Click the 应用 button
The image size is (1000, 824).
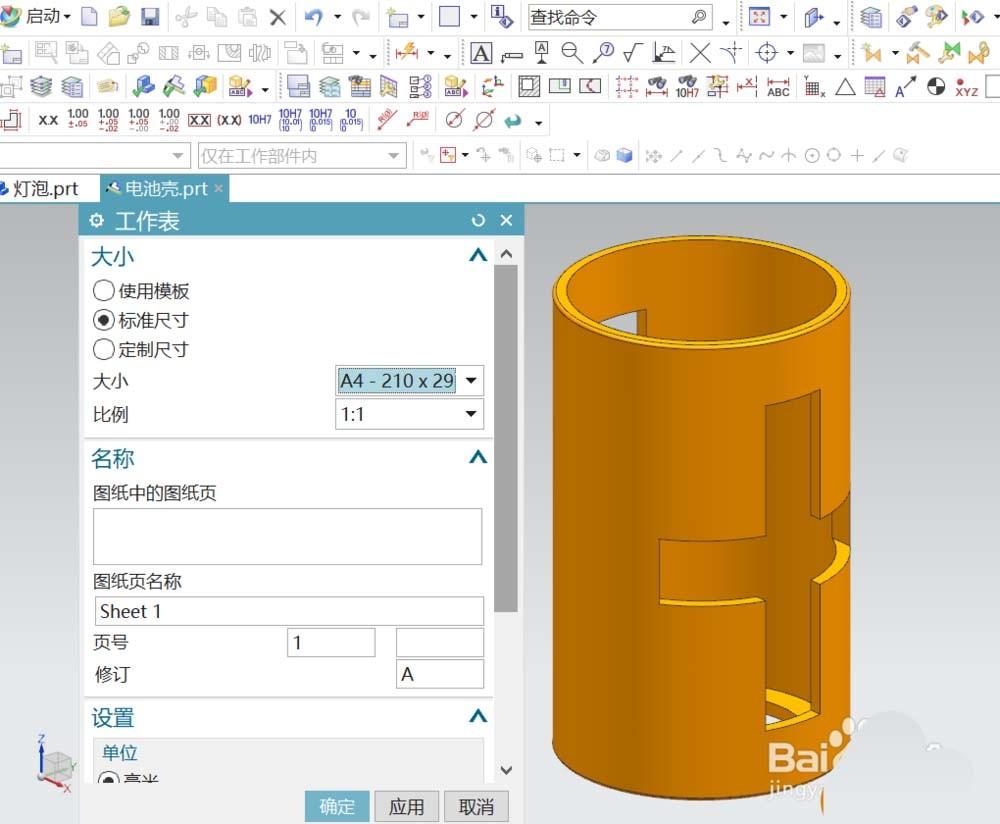pos(407,806)
